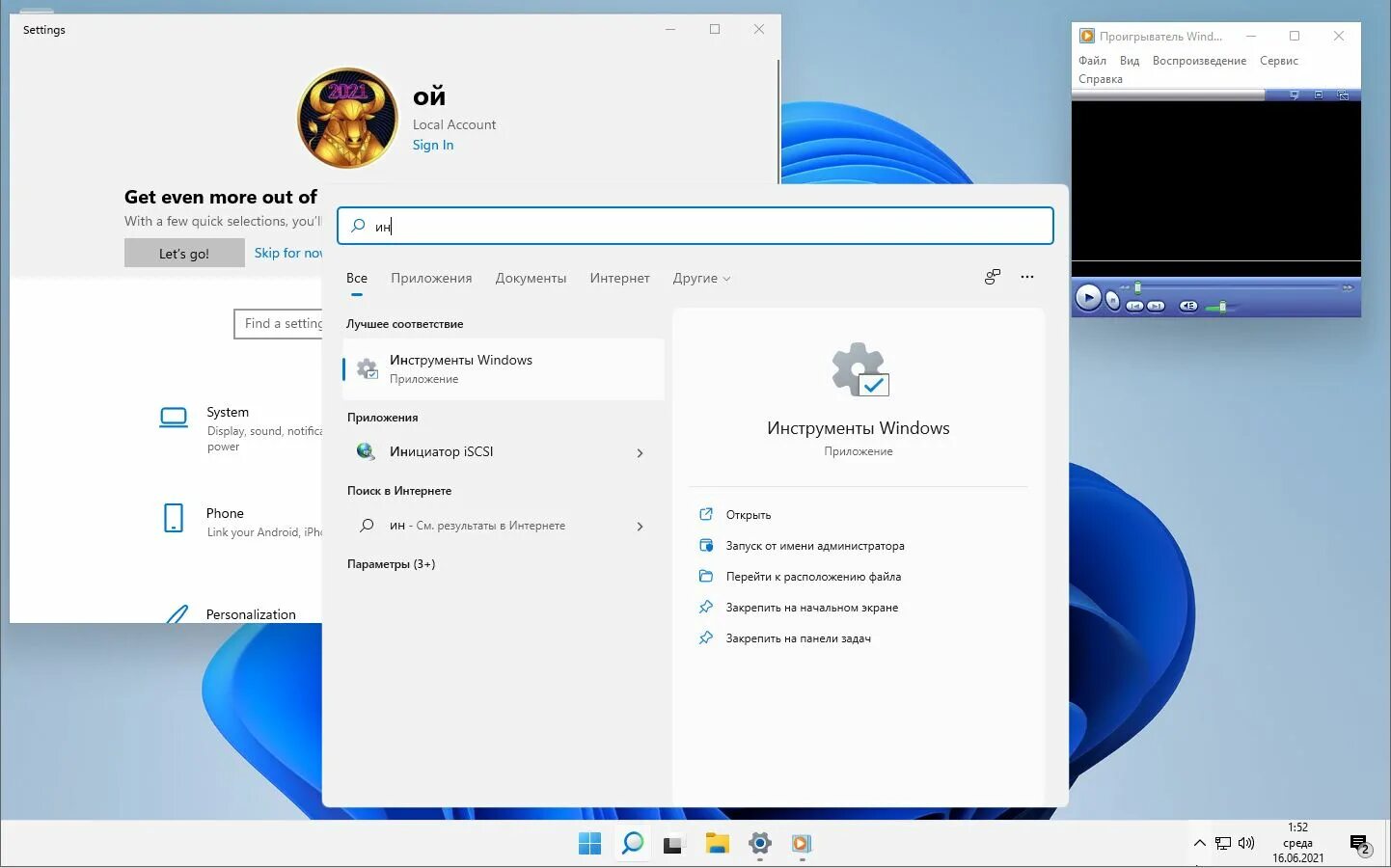This screenshot has height=868, width=1391.
Task: Click the fast-forward arrows beside seek bar
Action: point(1348,287)
